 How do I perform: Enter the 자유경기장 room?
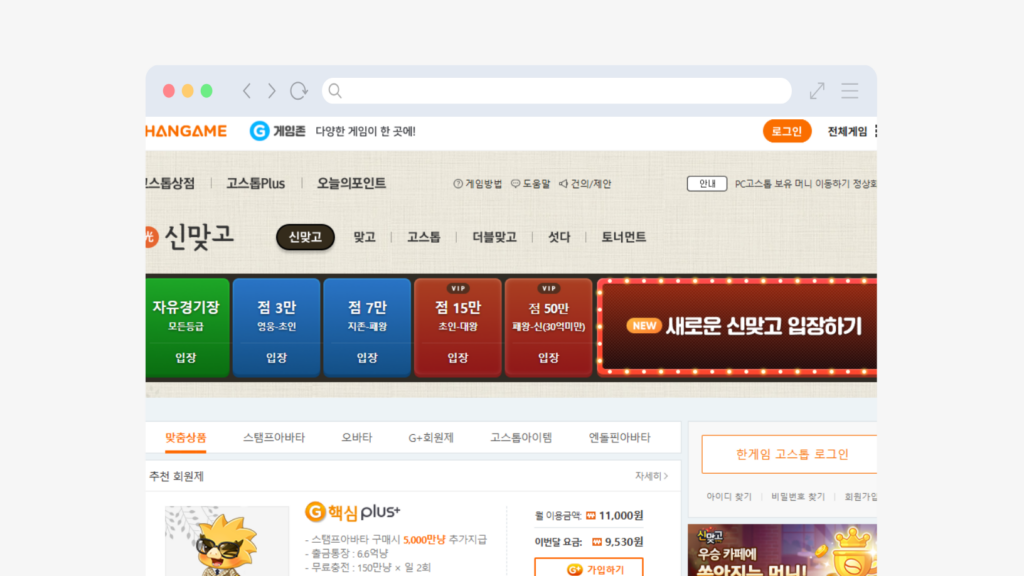pyautogui.click(x=187, y=328)
